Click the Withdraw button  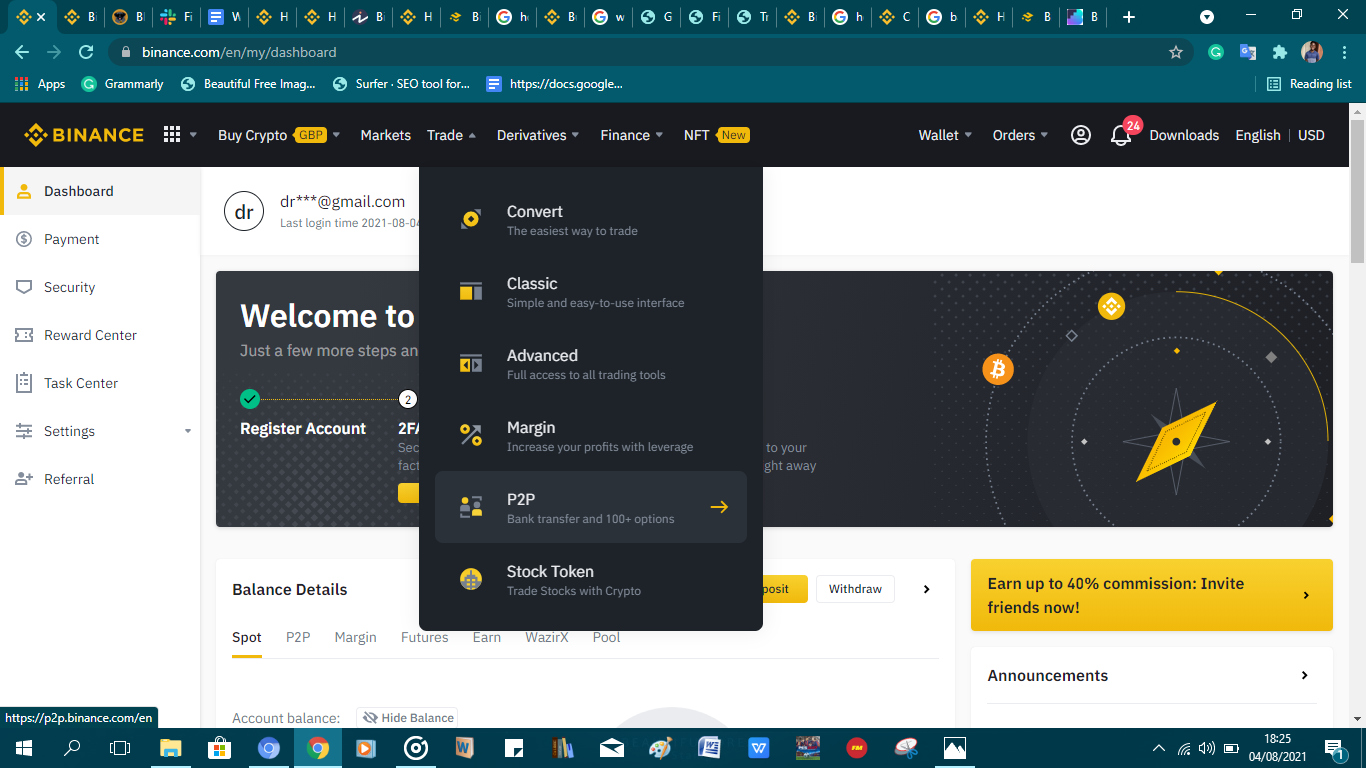(855, 589)
